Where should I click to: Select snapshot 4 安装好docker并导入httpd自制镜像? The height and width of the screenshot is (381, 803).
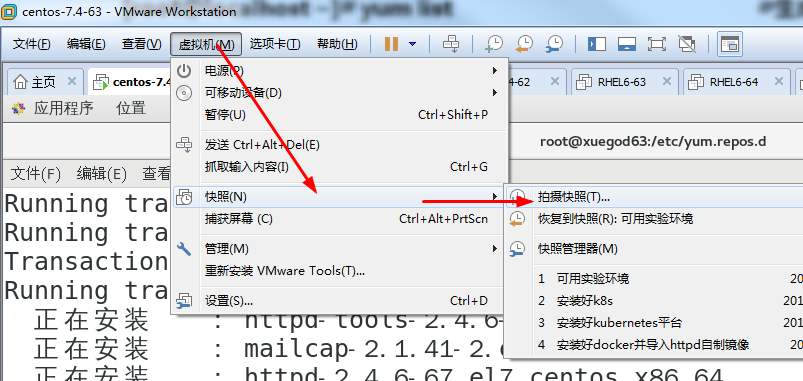pos(654,345)
